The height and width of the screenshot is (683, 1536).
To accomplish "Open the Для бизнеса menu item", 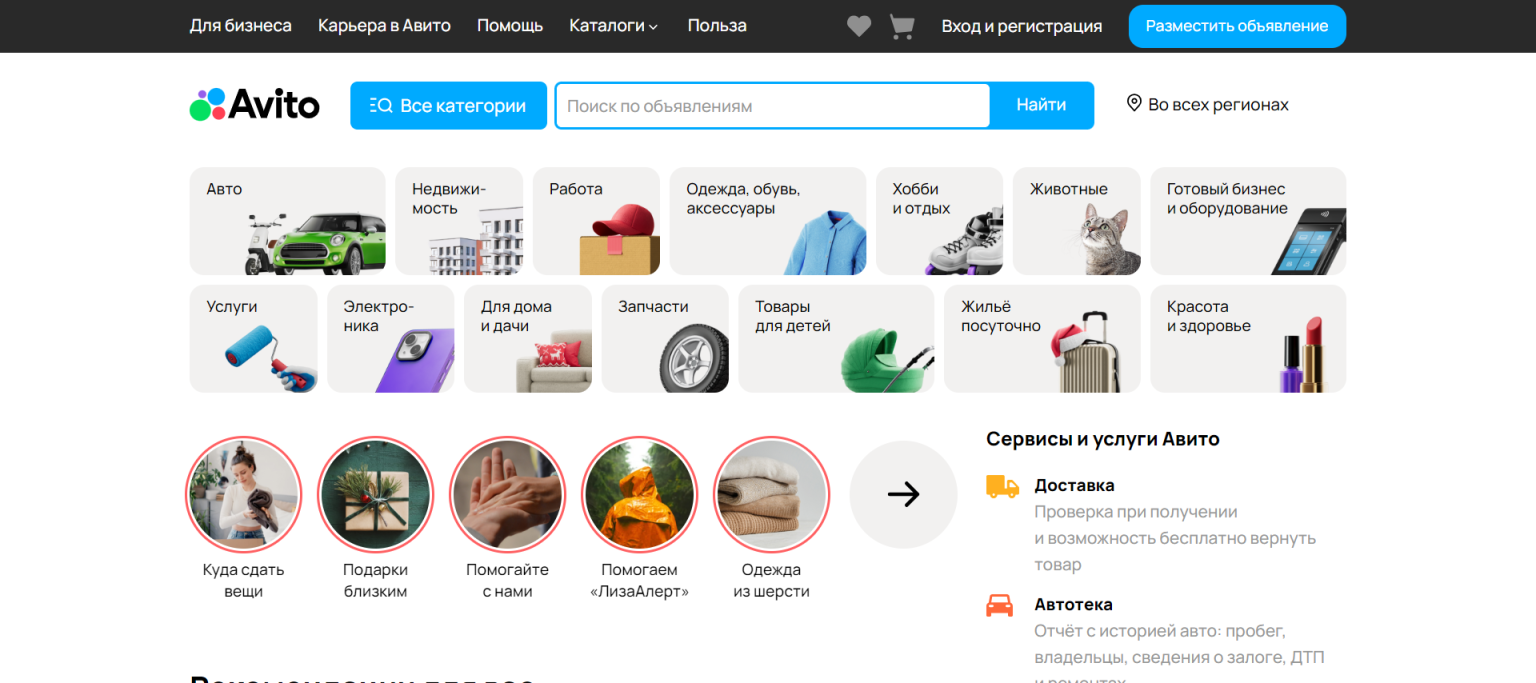I will click(241, 26).
